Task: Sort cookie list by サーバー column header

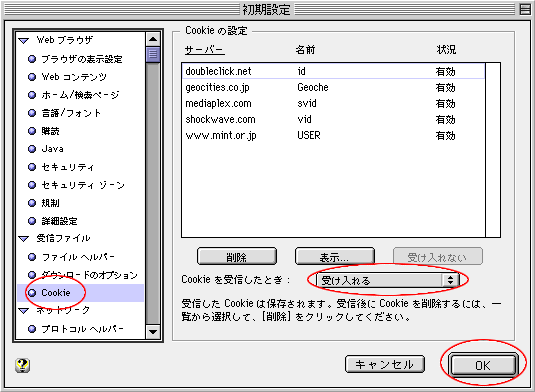Action: 204,50
